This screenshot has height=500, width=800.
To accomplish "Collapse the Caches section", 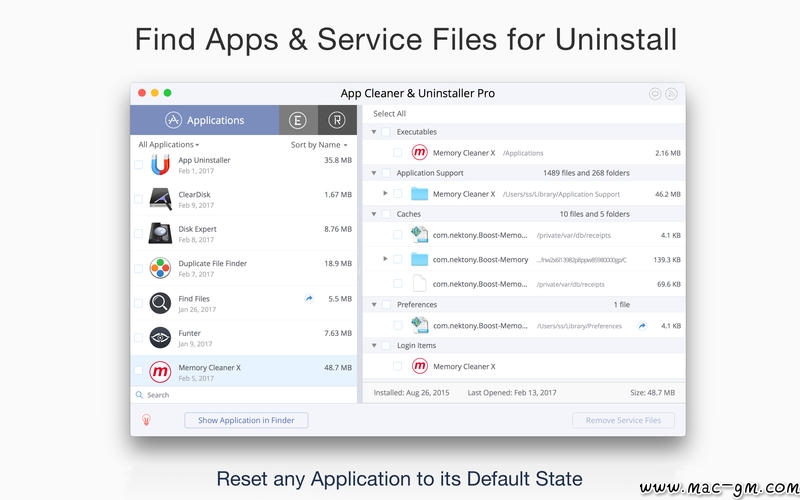I will (x=374, y=214).
